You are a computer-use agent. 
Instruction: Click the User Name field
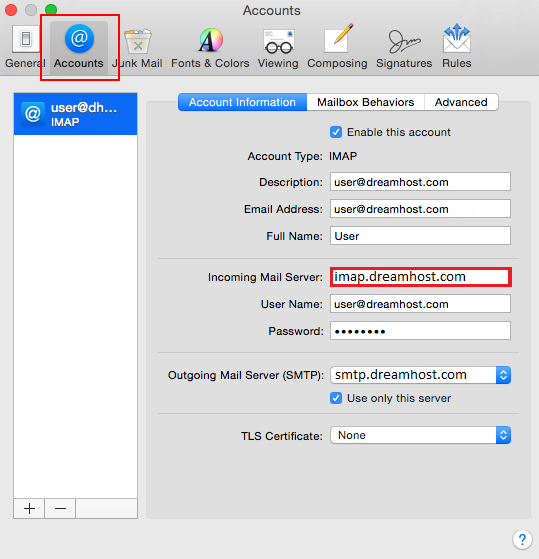[420, 304]
